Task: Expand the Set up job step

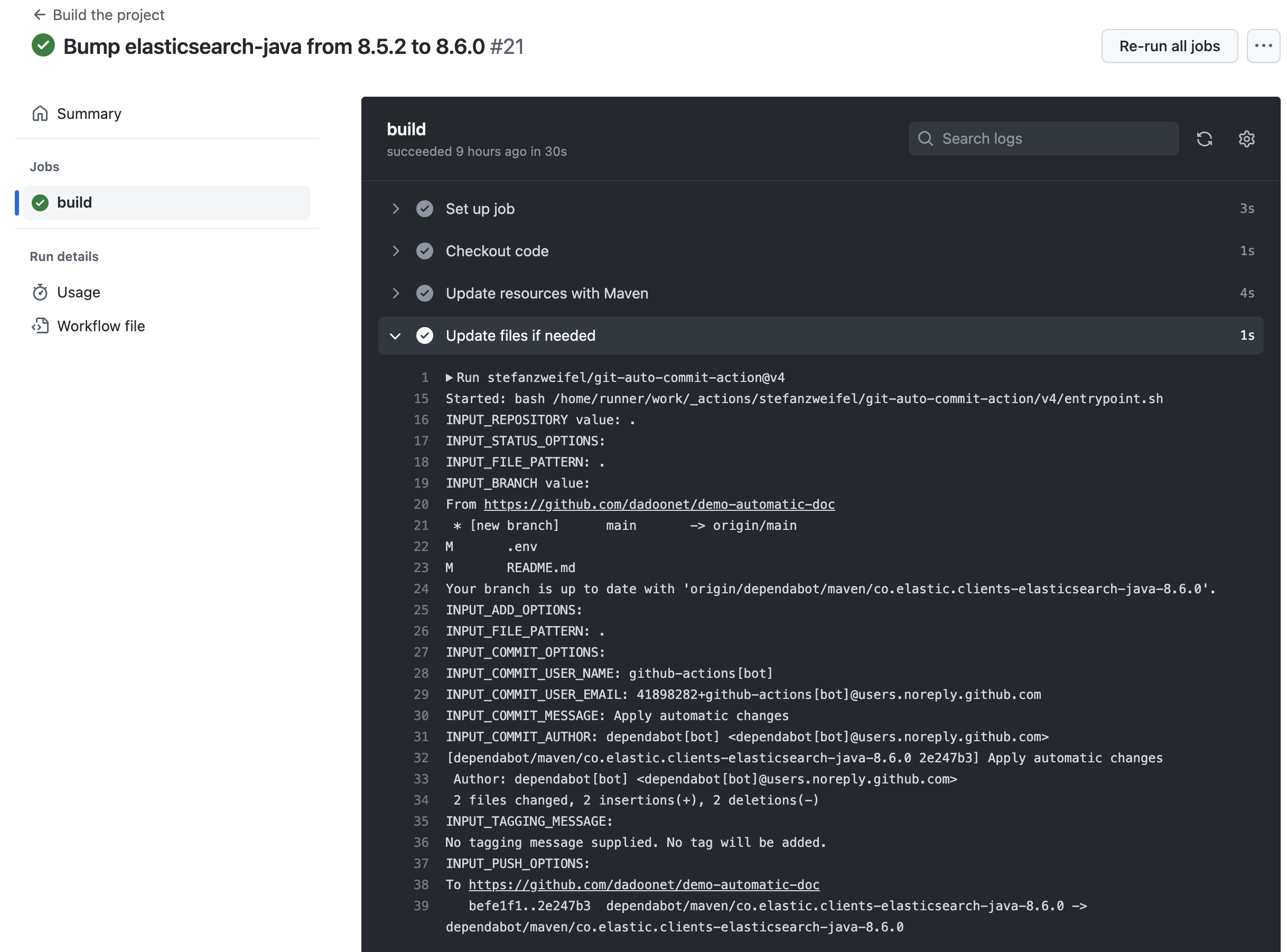Action: coord(396,208)
